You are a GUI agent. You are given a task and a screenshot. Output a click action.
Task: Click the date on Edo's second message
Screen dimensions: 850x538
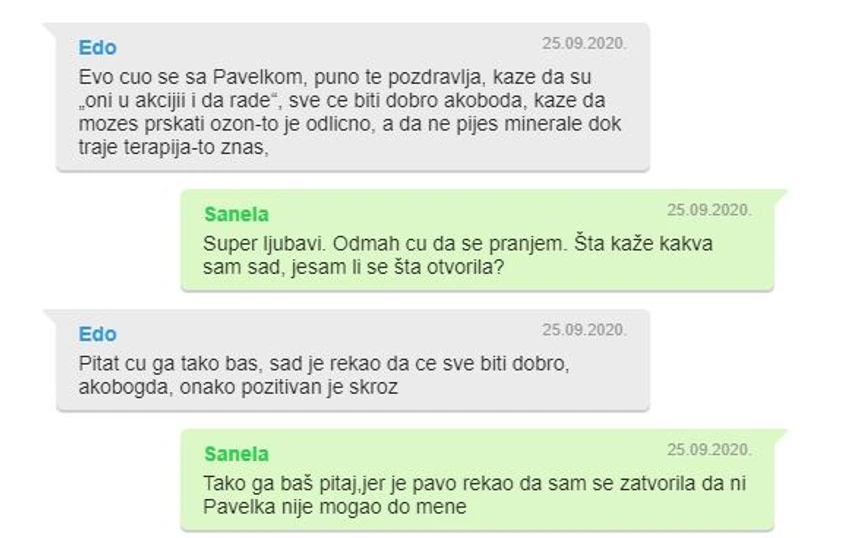(584, 330)
